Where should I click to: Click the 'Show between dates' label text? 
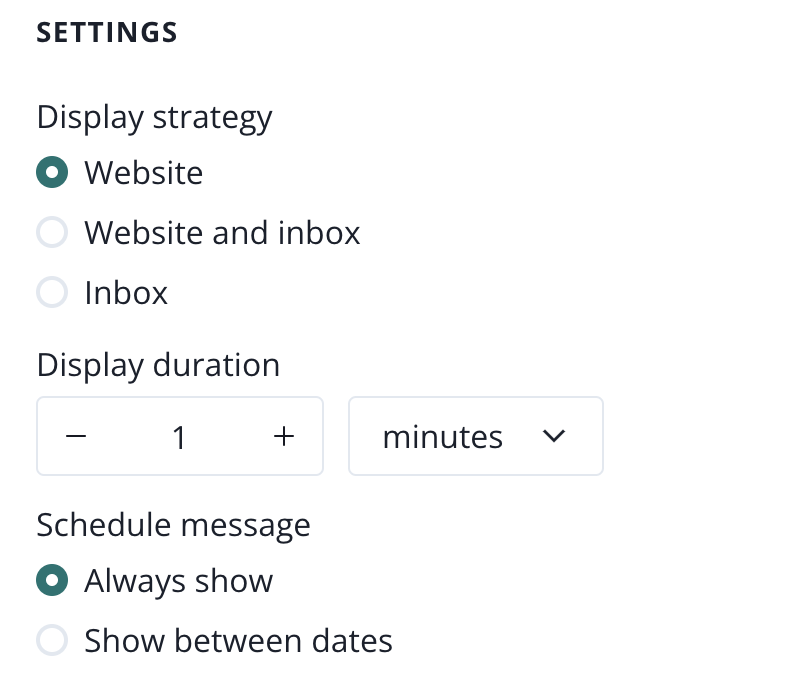pos(238,641)
